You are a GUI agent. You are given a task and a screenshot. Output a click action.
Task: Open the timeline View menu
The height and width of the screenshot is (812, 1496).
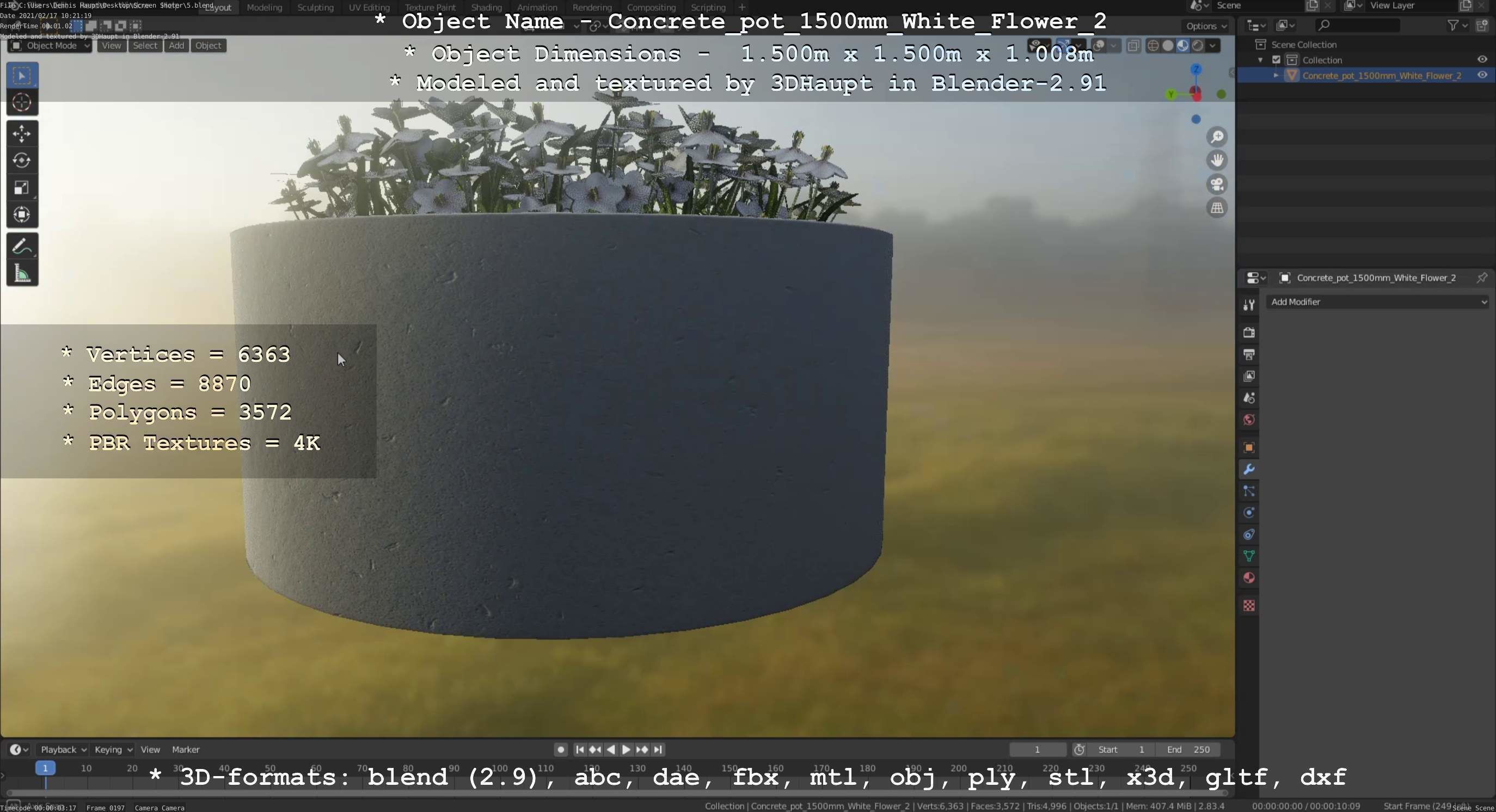tap(150, 750)
